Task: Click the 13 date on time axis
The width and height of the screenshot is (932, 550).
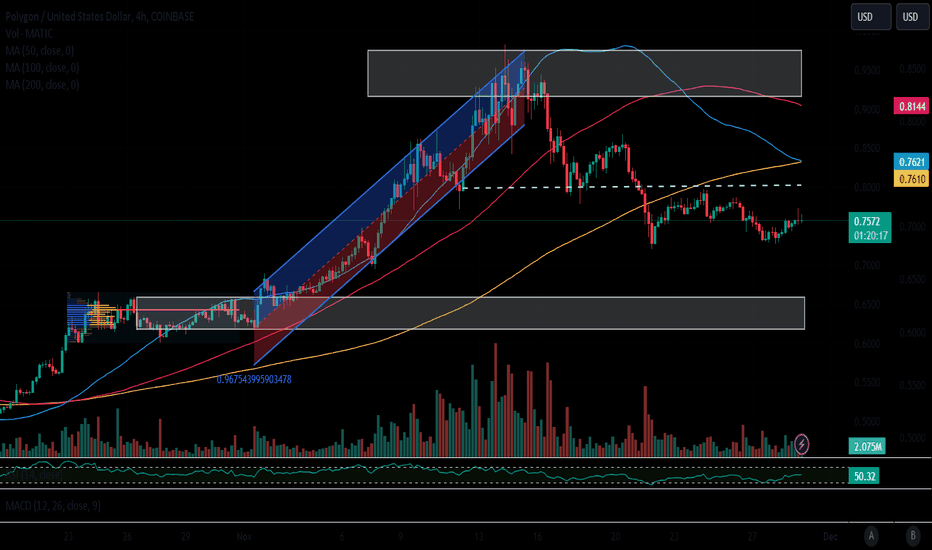Action: [478, 536]
